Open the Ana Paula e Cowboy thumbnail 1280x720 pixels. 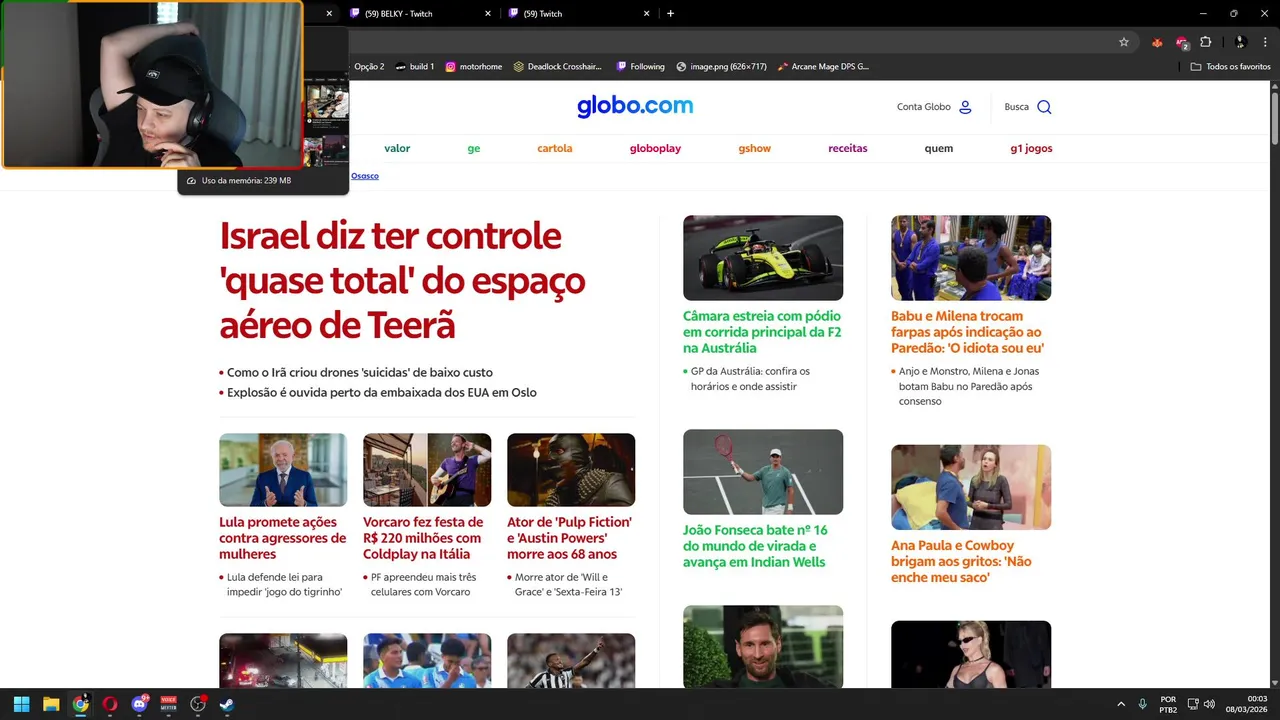tap(971, 487)
